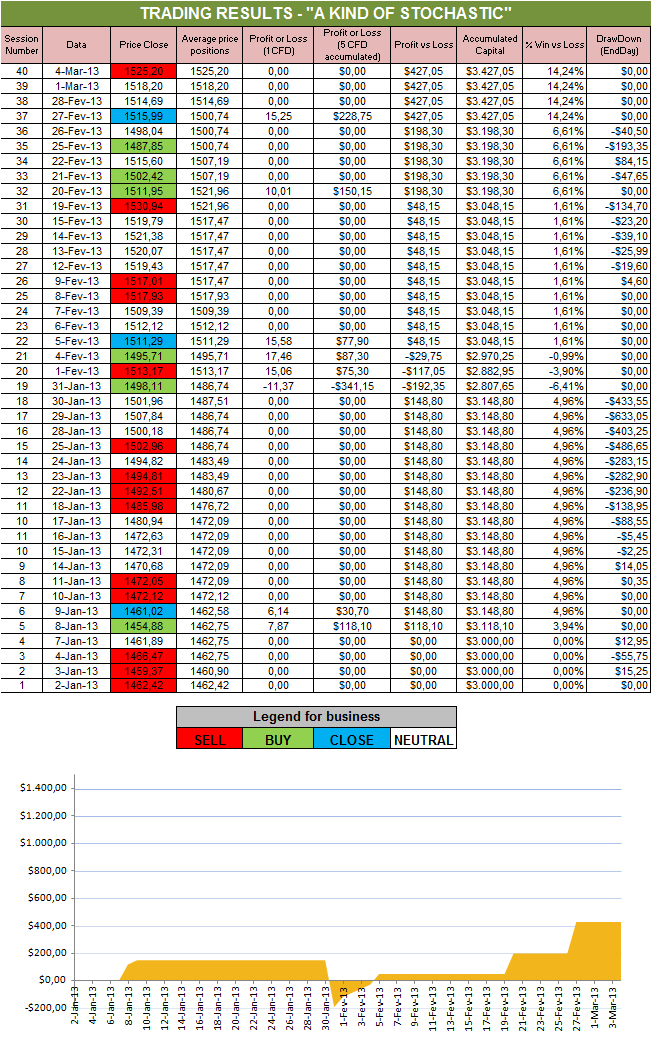Click the blue CLOSE legend swatch
This screenshot has width=668, height=1064.
(x=352, y=739)
